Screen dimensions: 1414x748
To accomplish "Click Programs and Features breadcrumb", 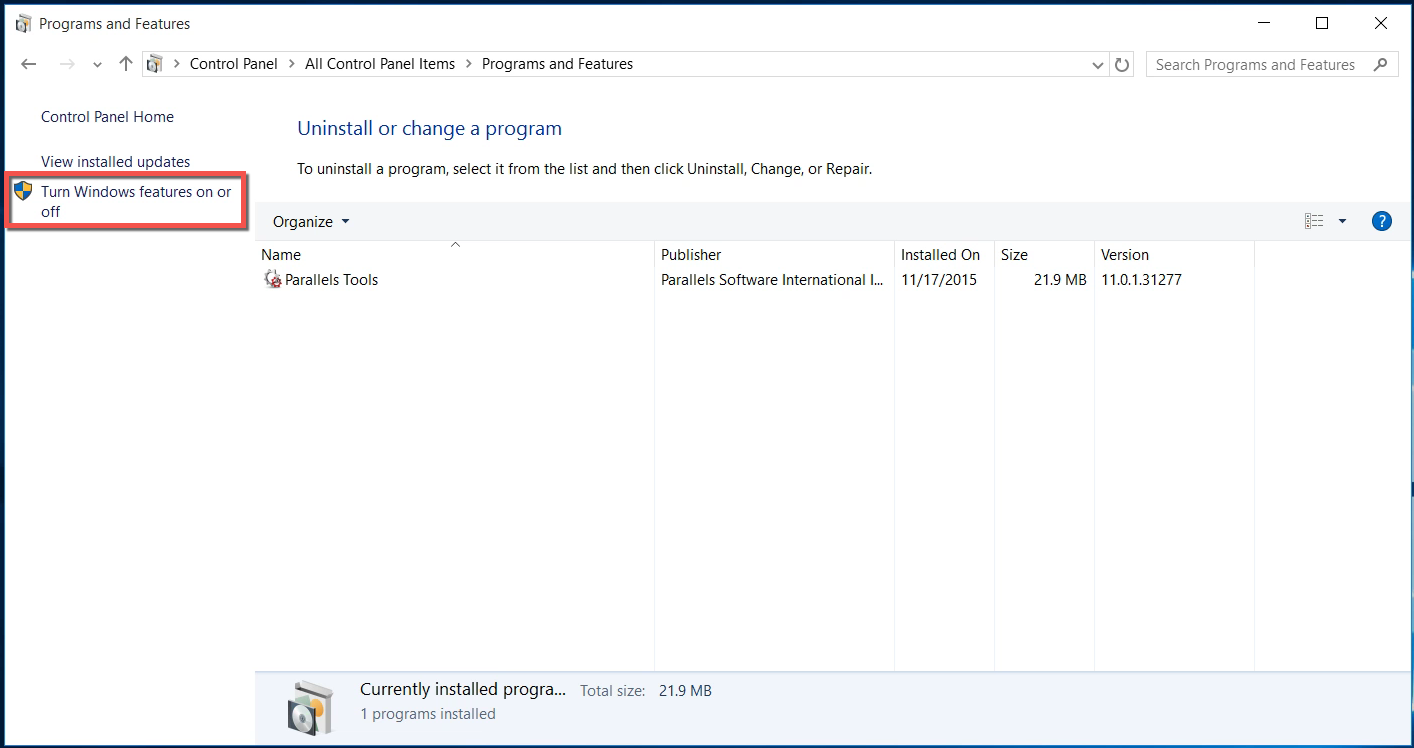I will tap(557, 64).
